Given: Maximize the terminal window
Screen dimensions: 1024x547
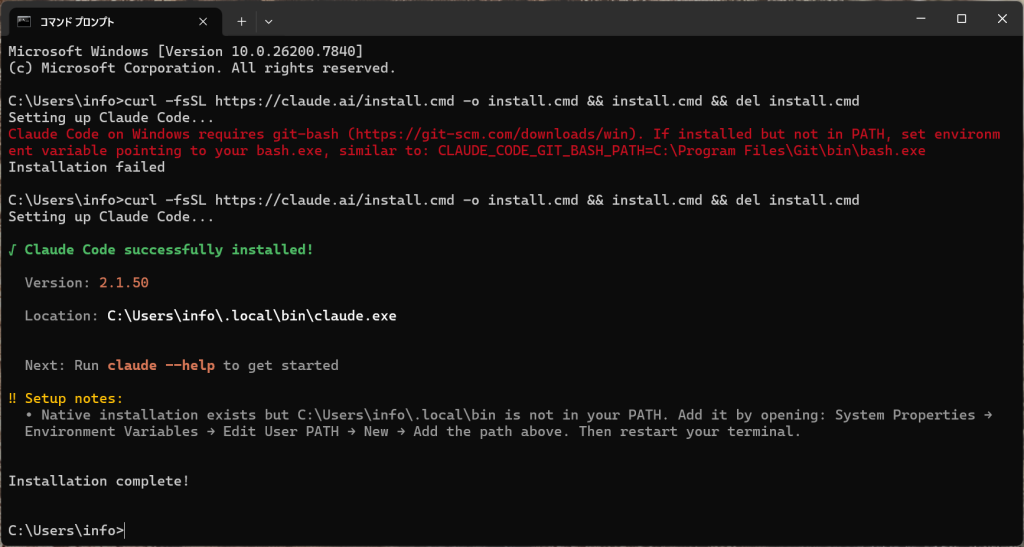Looking at the screenshot, I should point(961,19).
